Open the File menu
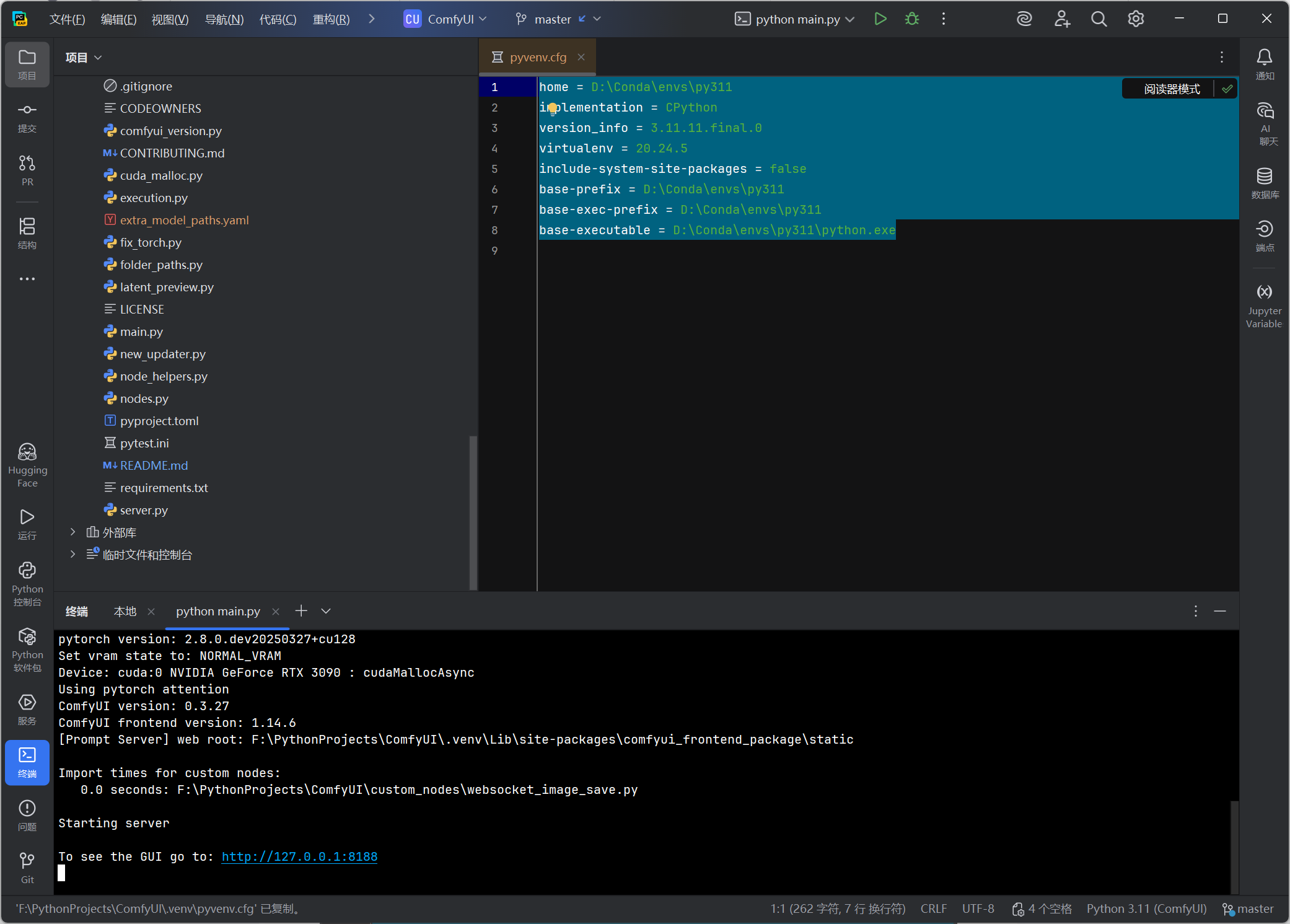The image size is (1290, 924). pos(67,19)
